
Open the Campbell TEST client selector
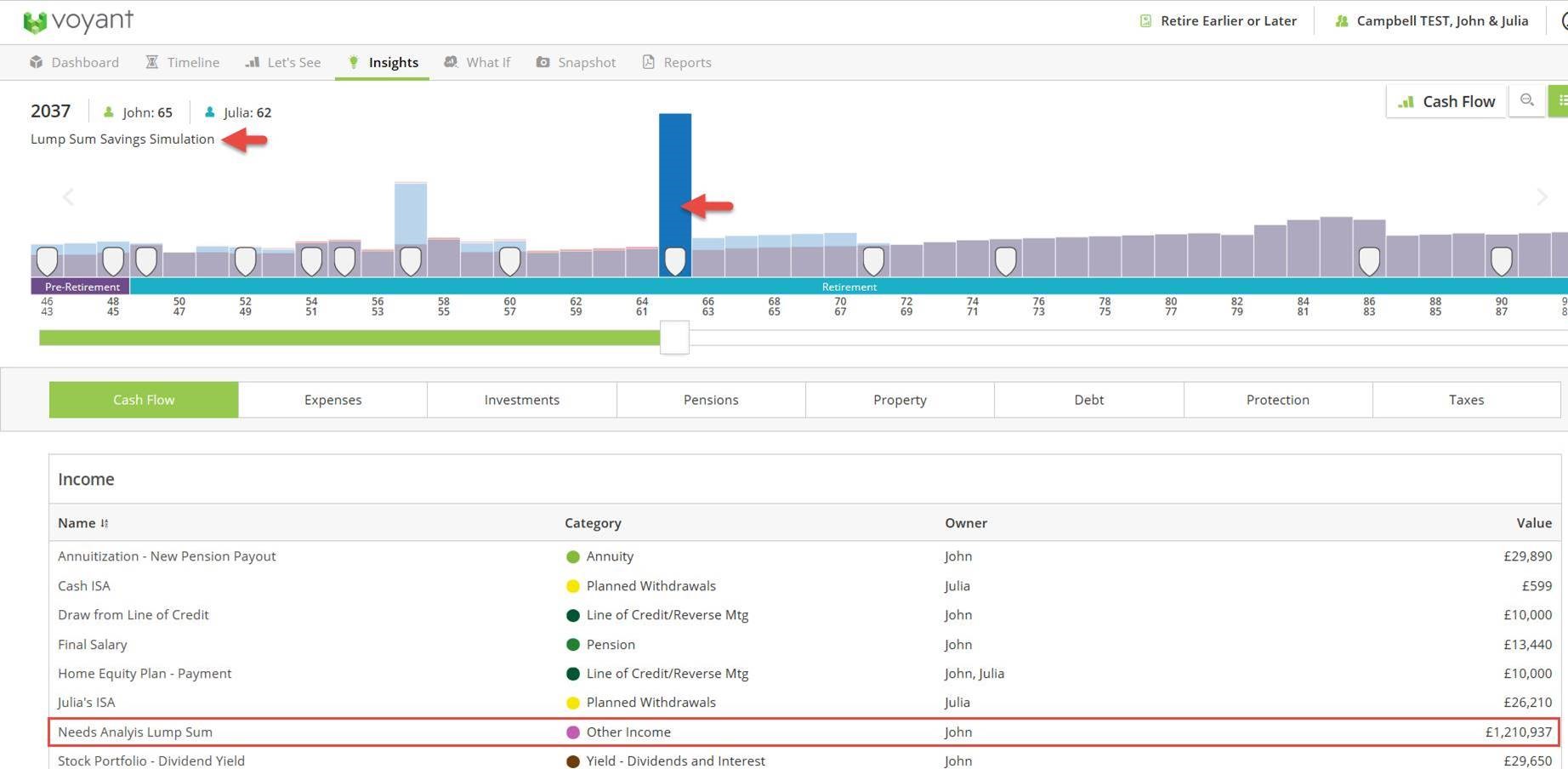click(x=1432, y=20)
